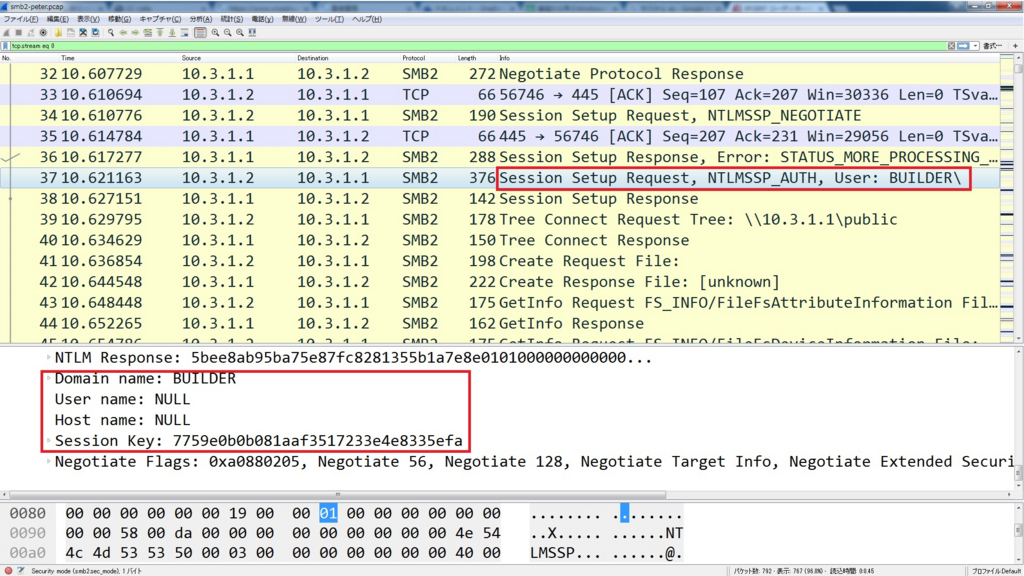This screenshot has height=576, width=1024.
Task: Add filter button with plus icon
Action: pos(1016,46)
